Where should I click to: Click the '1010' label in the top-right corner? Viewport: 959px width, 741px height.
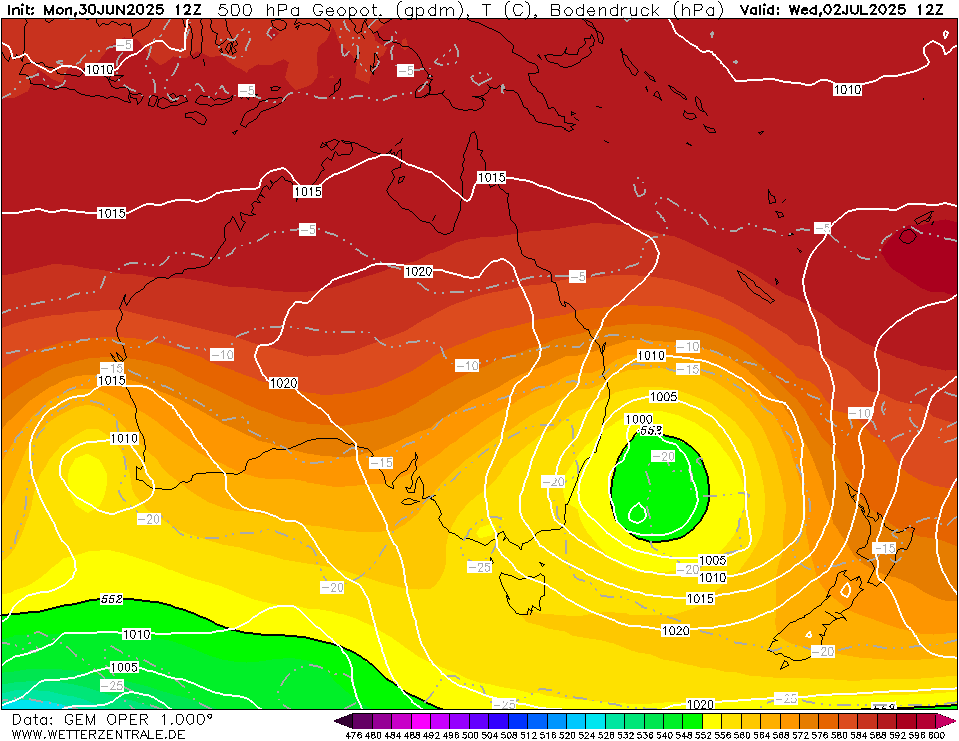(848, 90)
